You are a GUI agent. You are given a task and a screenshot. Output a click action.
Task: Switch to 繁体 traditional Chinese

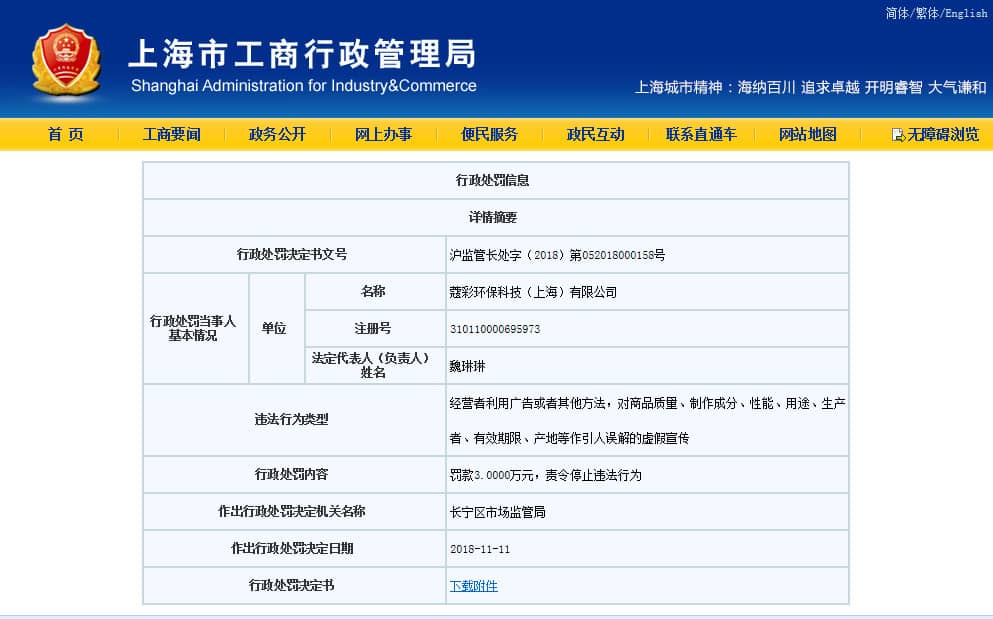tap(927, 13)
